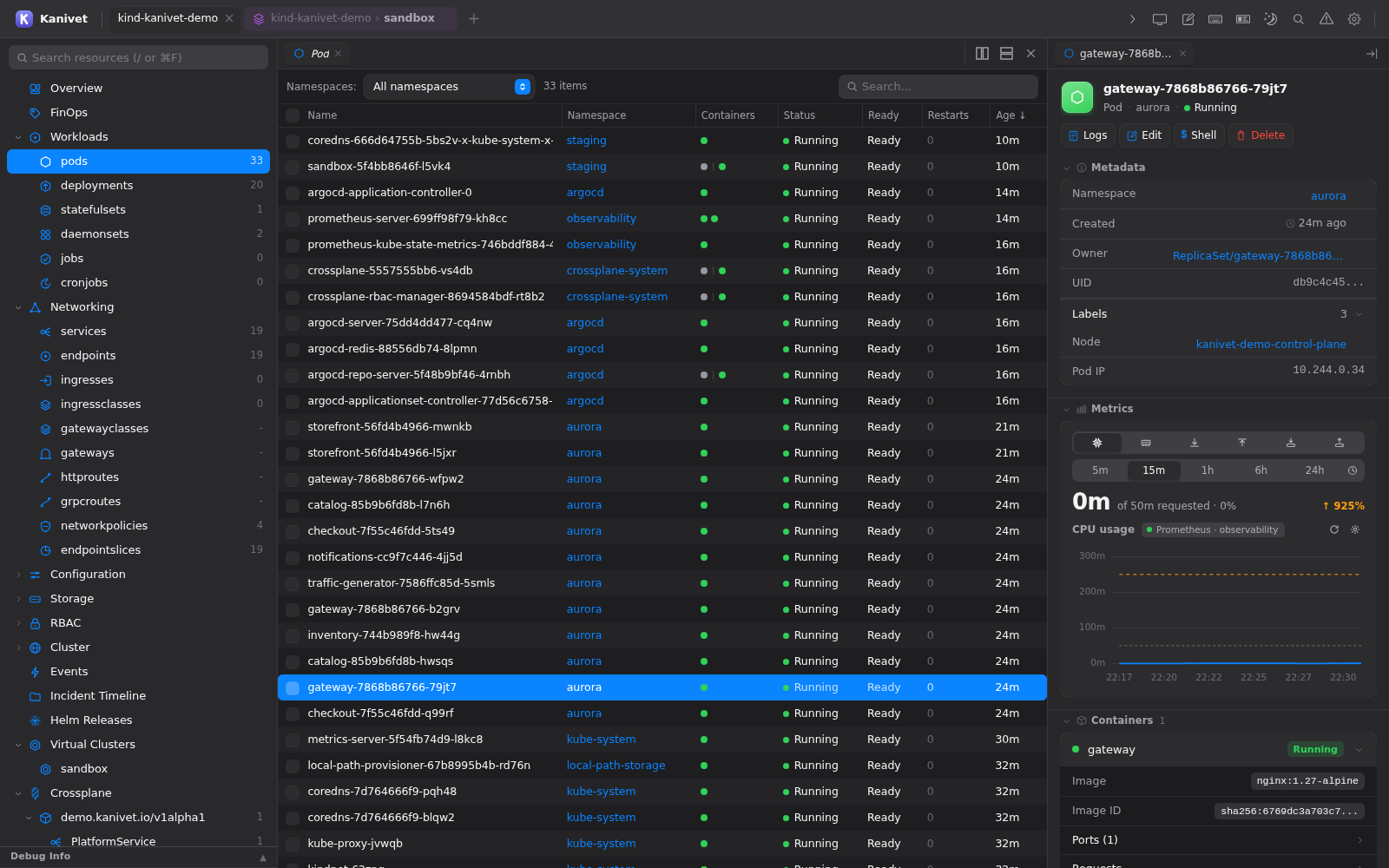Image resolution: width=1389 pixels, height=868 pixels.
Task: Click the global search magnifier icon
Action: (x=1299, y=18)
